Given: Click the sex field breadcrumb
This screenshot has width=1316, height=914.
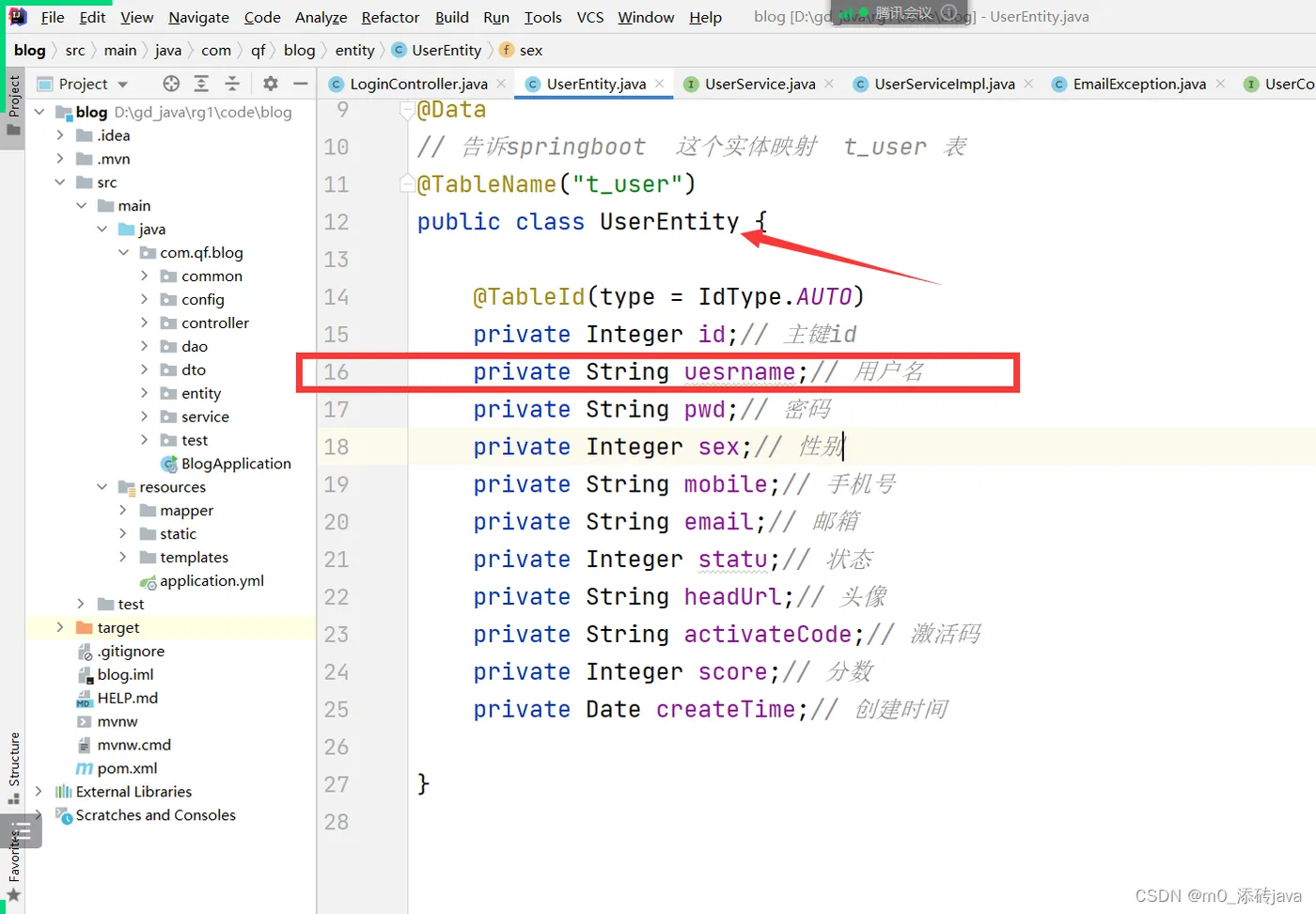Looking at the screenshot, I should (521, 50).
